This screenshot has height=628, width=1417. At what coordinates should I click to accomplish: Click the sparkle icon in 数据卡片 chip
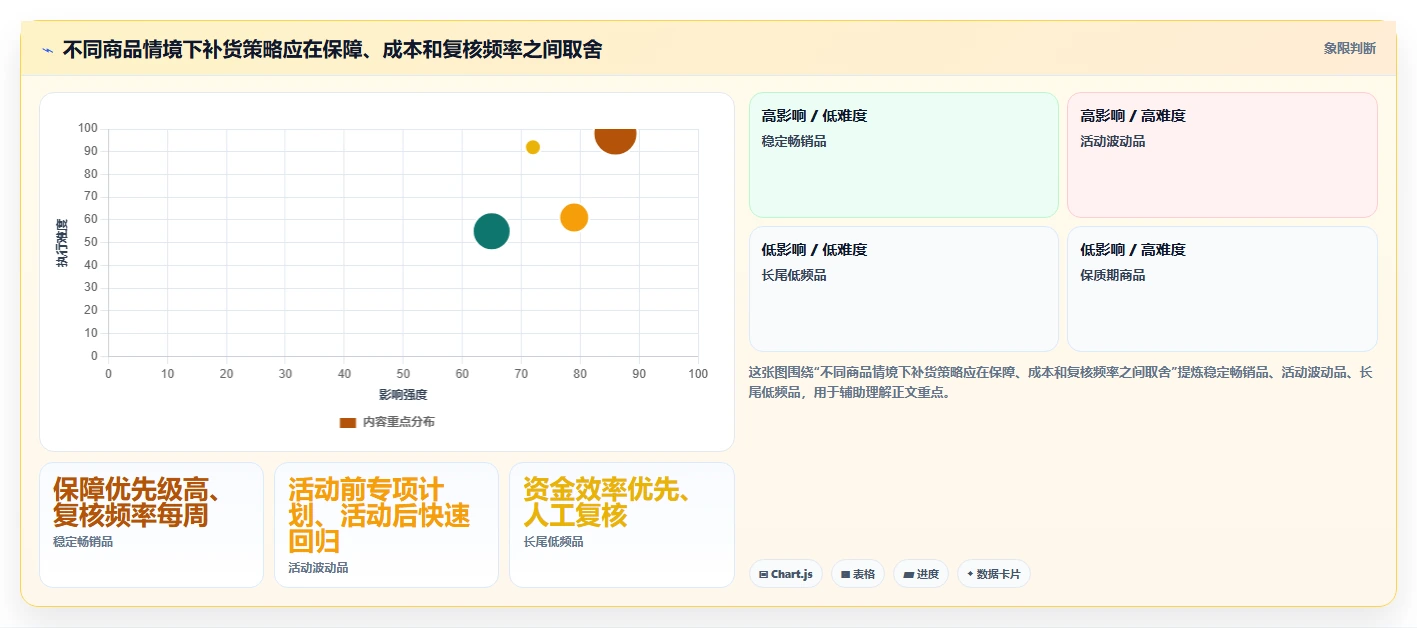pos(970,575)
